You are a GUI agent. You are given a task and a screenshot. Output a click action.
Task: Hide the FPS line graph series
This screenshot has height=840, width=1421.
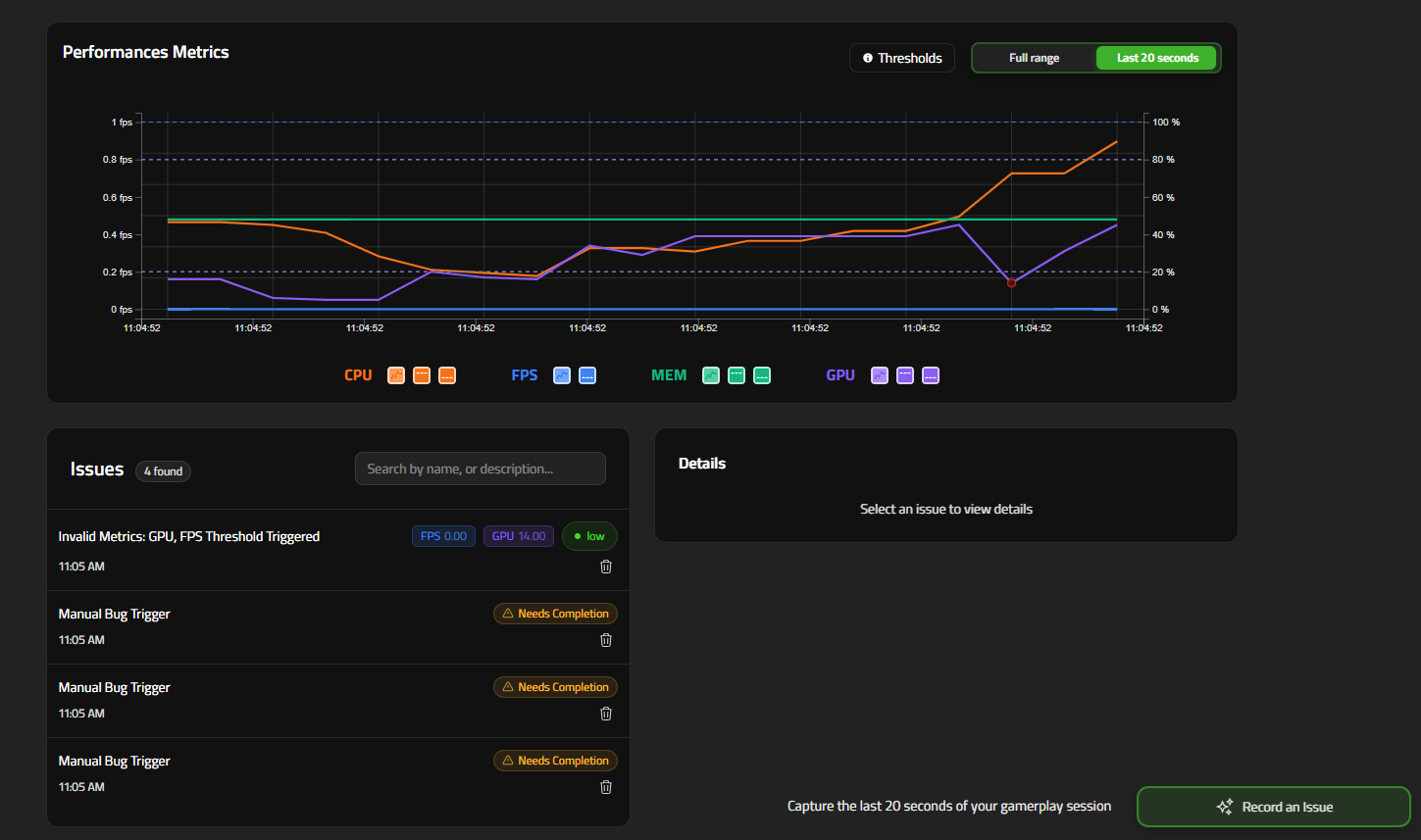562,375
